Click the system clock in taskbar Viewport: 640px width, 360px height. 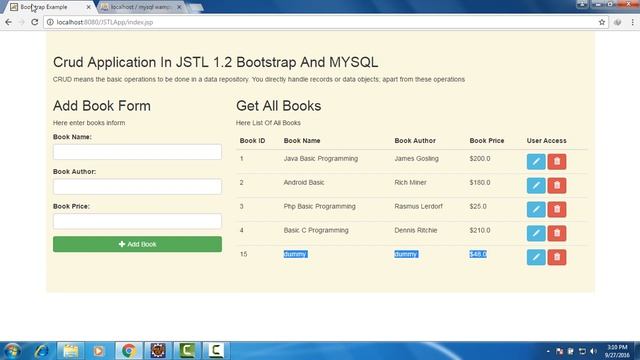pos(617,351)
